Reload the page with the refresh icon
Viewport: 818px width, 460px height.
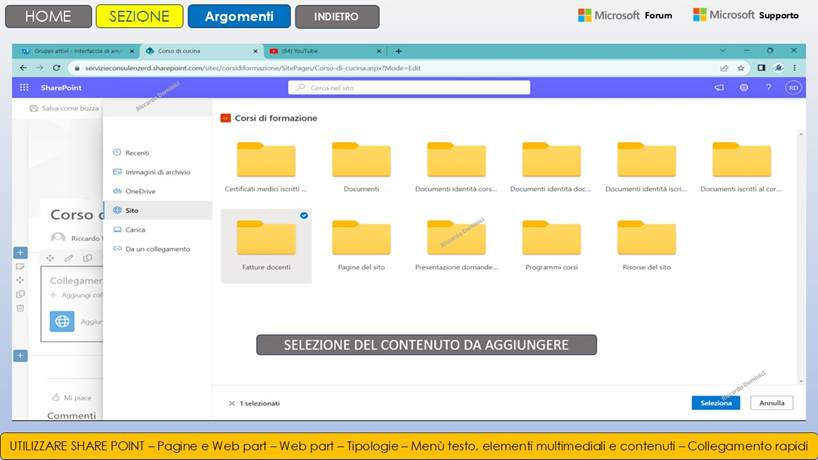point(56,68)
